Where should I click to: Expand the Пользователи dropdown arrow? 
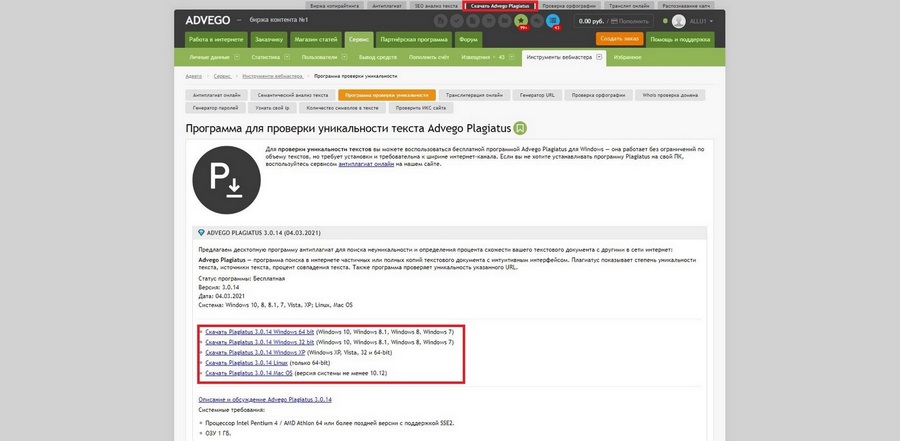click(x=344, y=57)
